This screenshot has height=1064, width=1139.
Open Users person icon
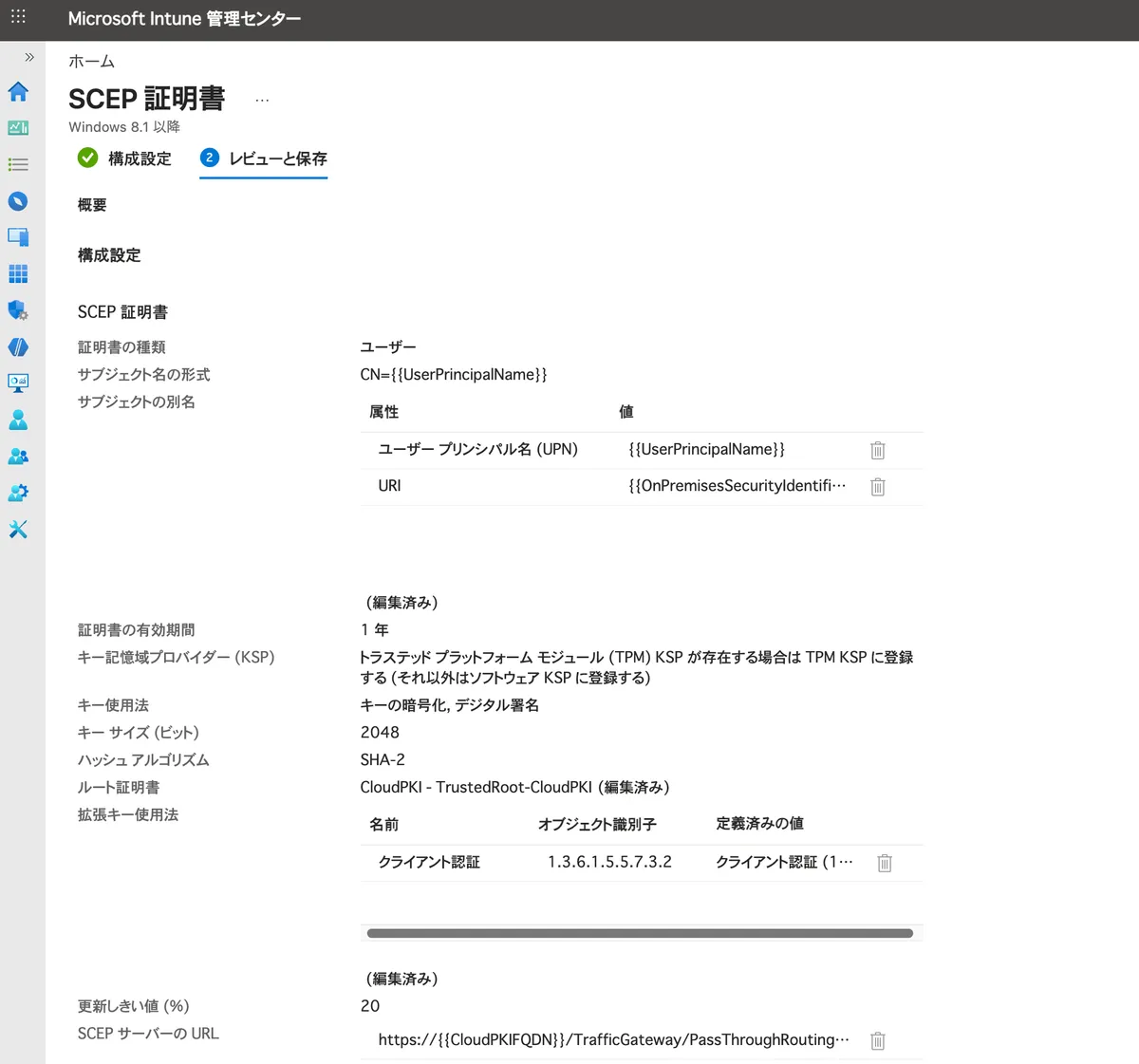[18, 420]
